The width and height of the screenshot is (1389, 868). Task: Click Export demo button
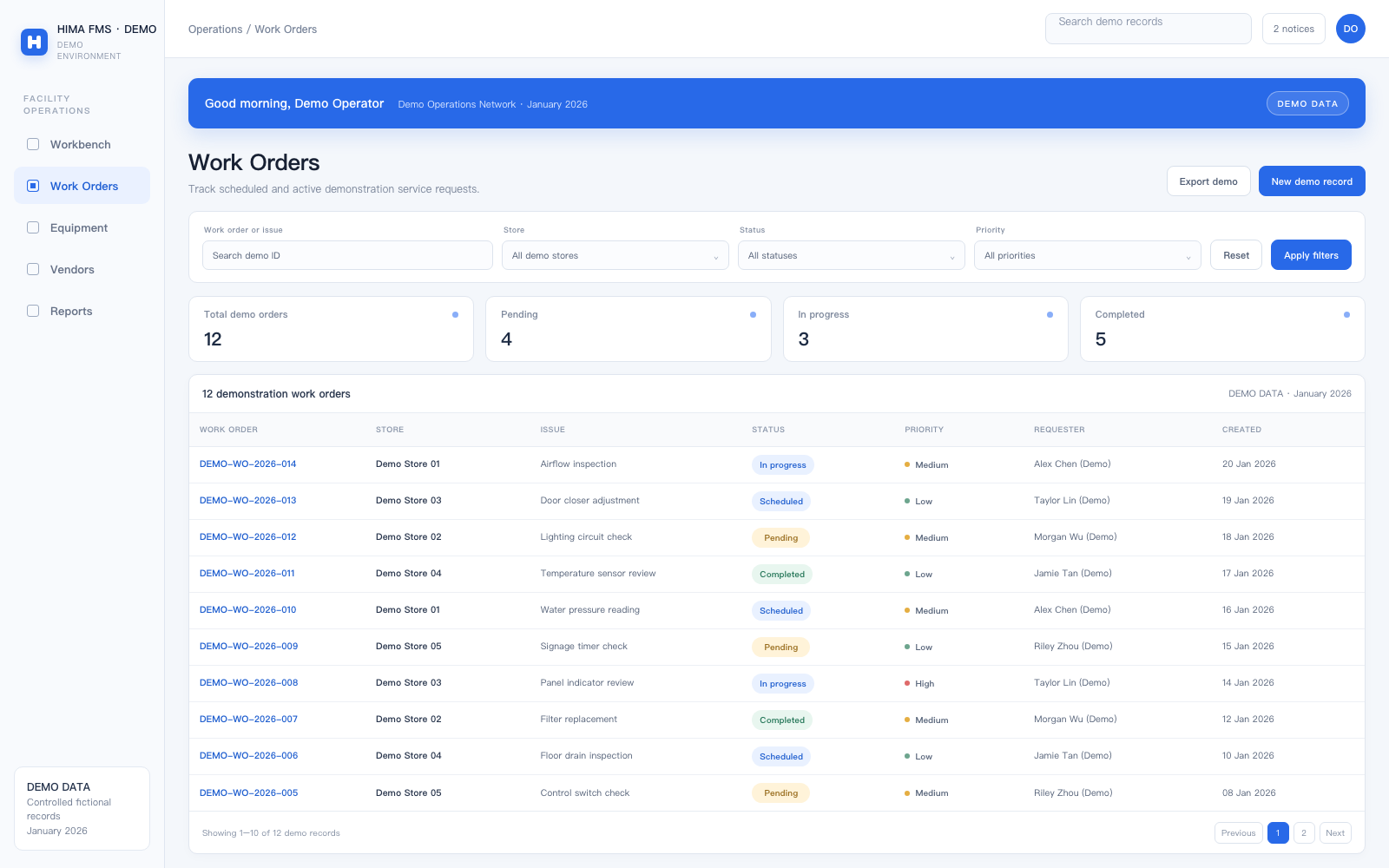pyautogui.click(x=1208, y=181)
